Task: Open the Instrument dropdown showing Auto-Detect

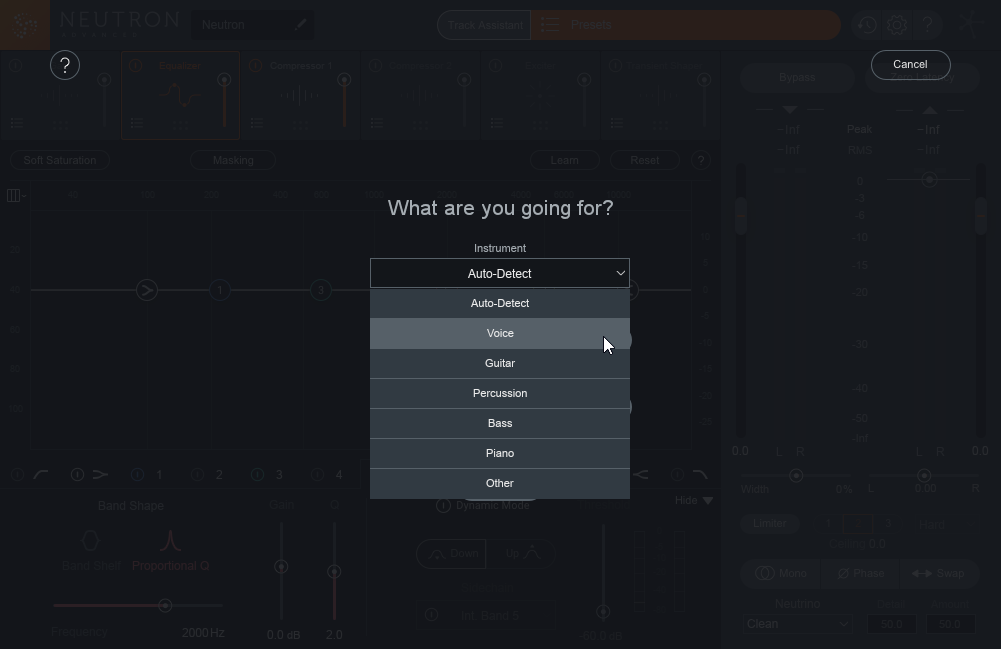Action: 500,273
